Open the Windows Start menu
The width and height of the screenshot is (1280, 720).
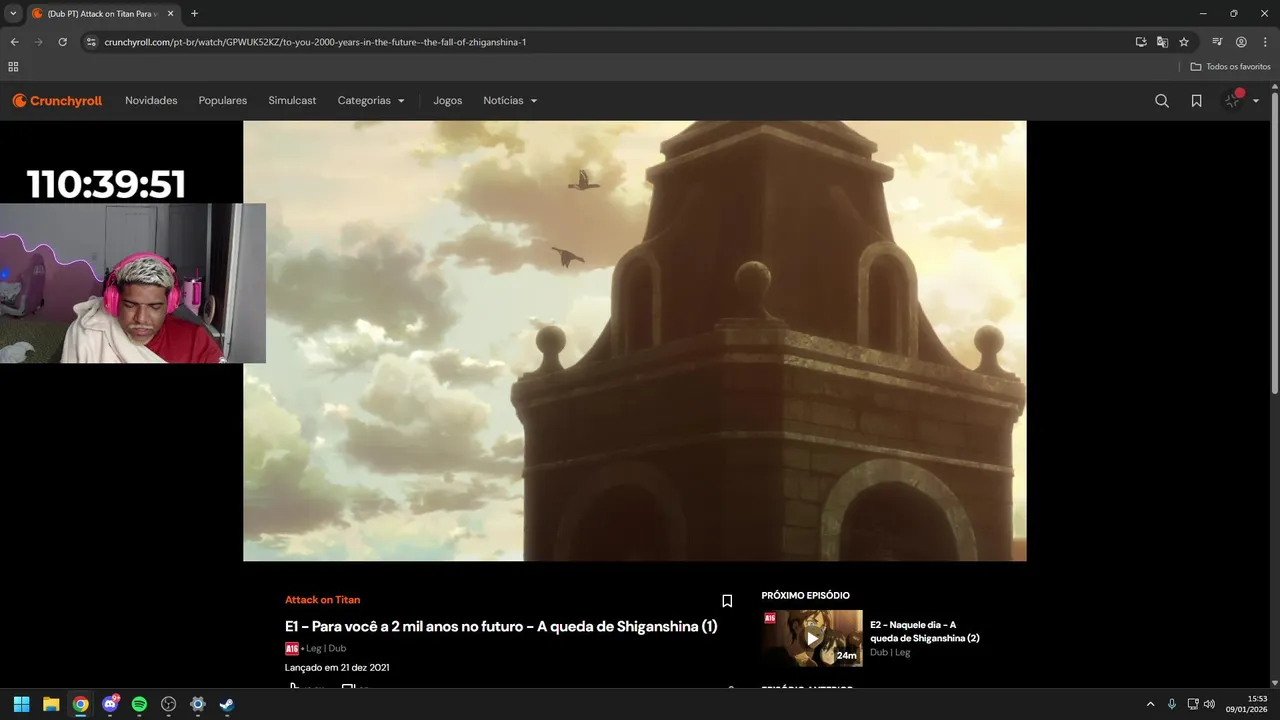(21, 704)
